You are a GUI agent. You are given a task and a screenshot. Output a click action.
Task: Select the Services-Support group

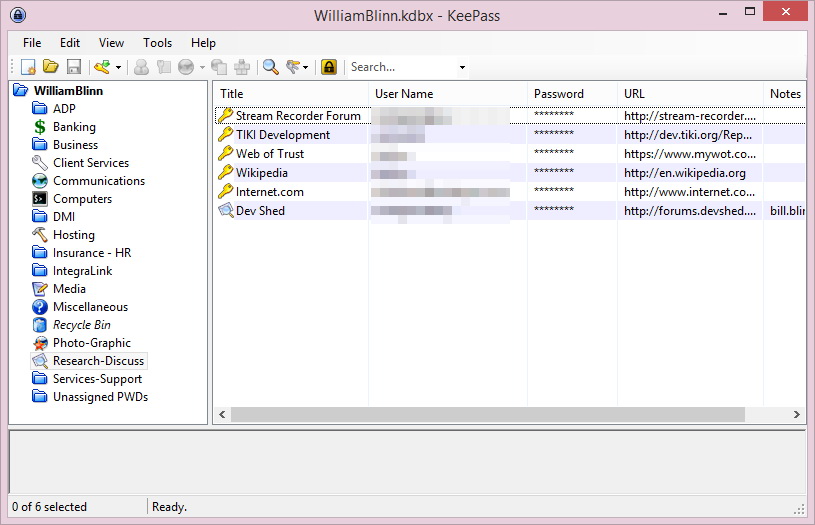97,379
